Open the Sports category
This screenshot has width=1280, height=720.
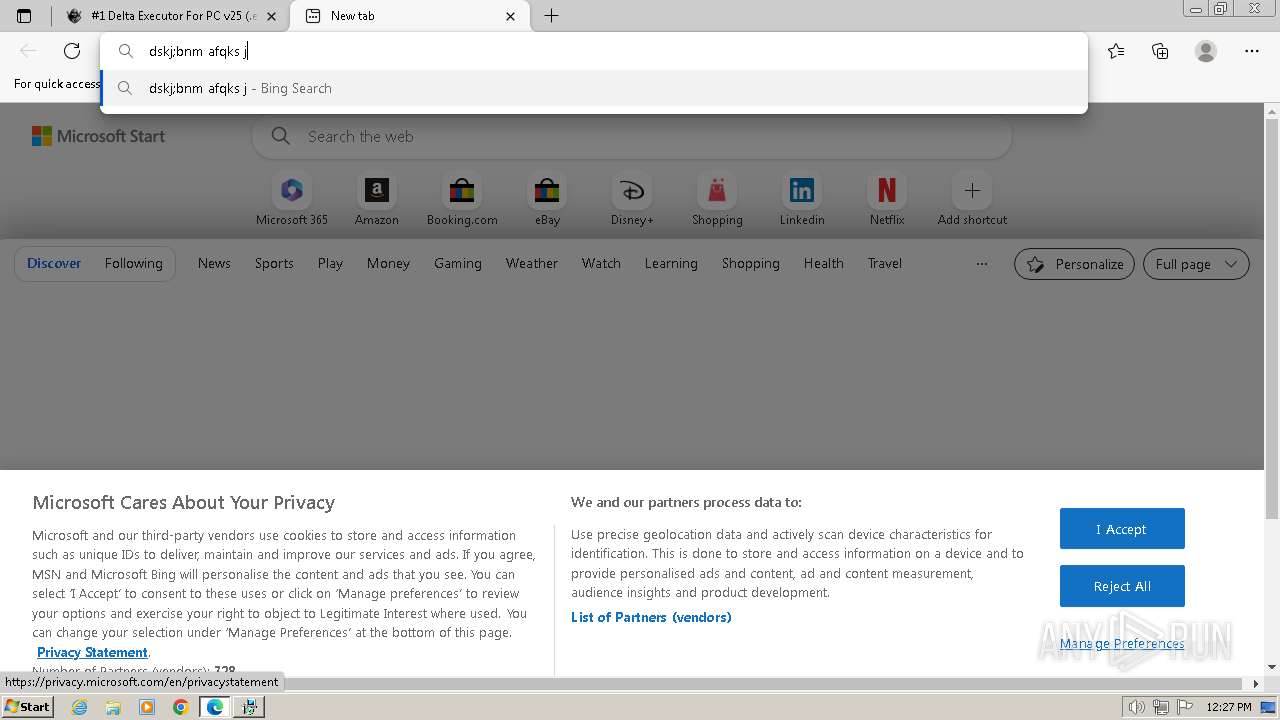274,263
